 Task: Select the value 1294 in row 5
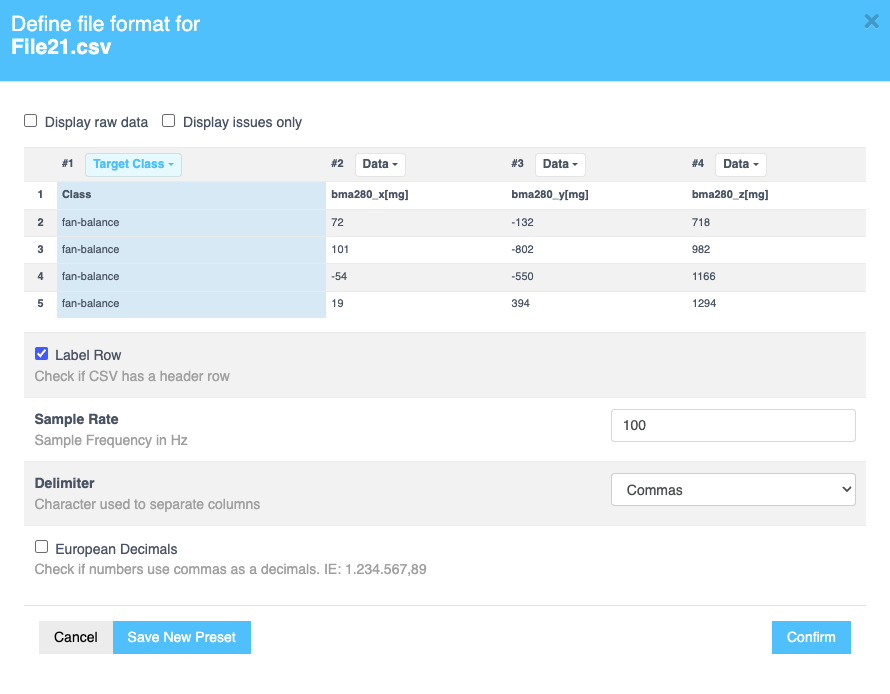tap(703, 303)
